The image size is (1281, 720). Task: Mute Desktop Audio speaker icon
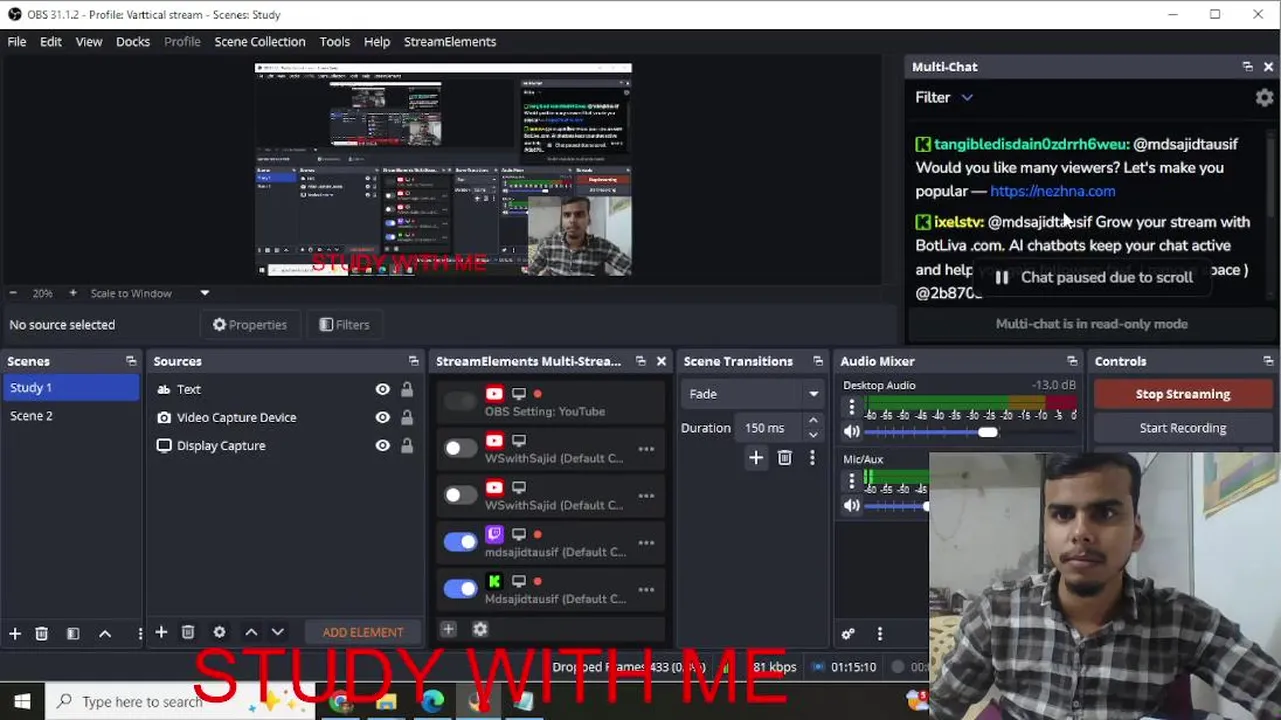852,432
